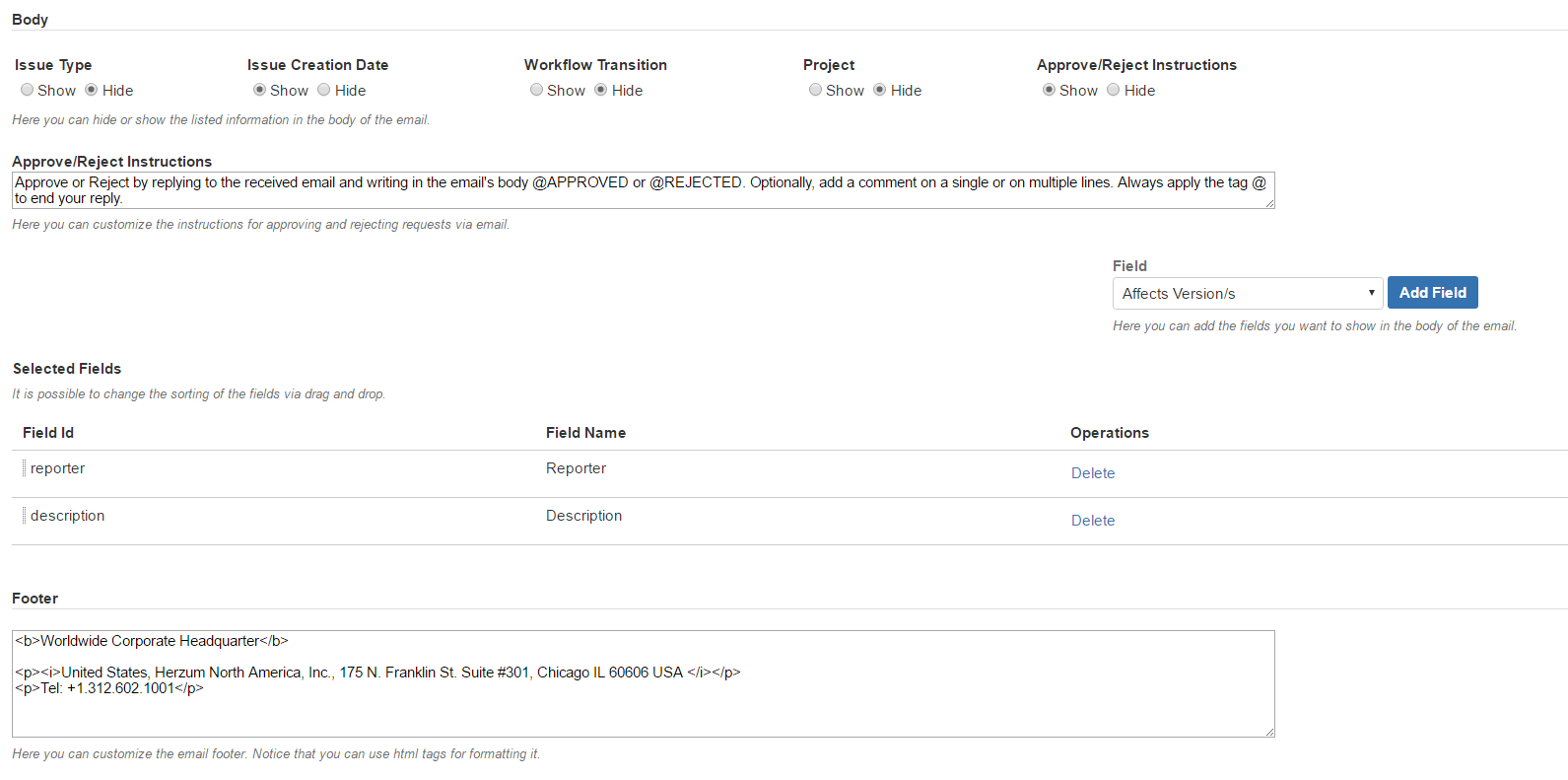Image resolution: width=1568 pixels, height=780 pixels.
Task: Hide the Approve/Reject Instructions in email
Action: tap(1114, 90)
